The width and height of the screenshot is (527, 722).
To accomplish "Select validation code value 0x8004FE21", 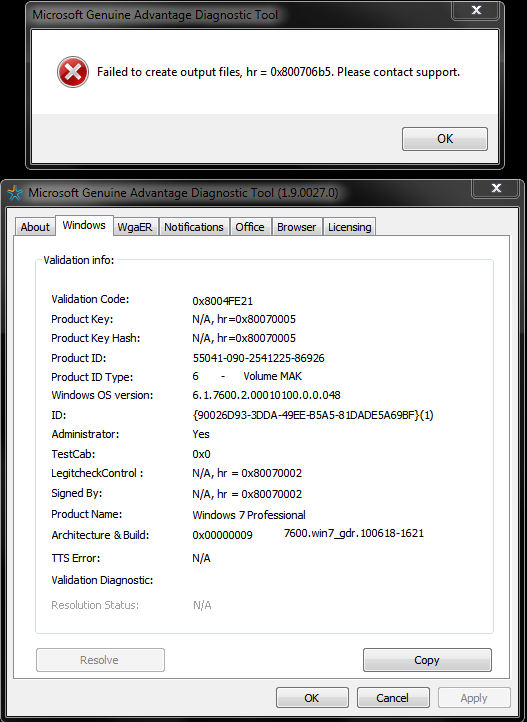I will [222, 301].
